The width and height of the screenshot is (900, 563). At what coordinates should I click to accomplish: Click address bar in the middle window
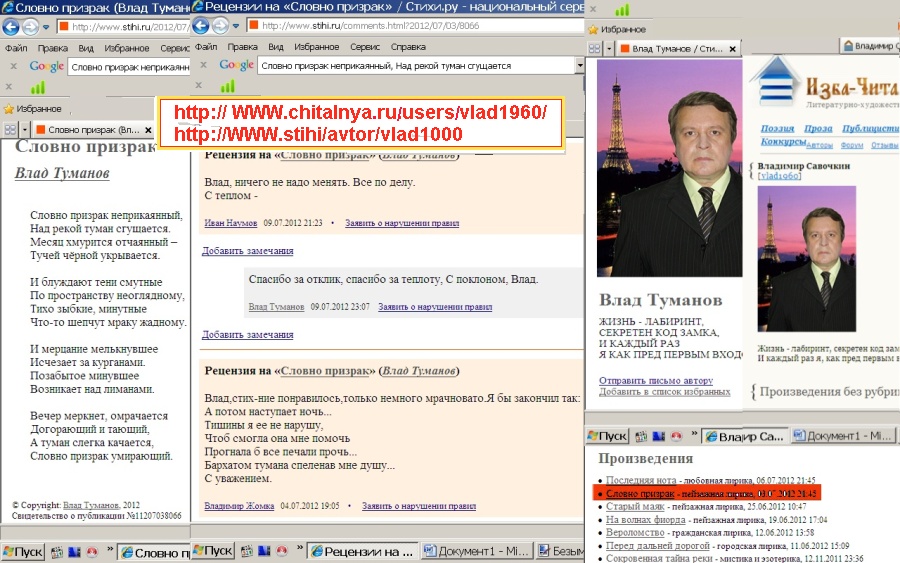[416, 26]
